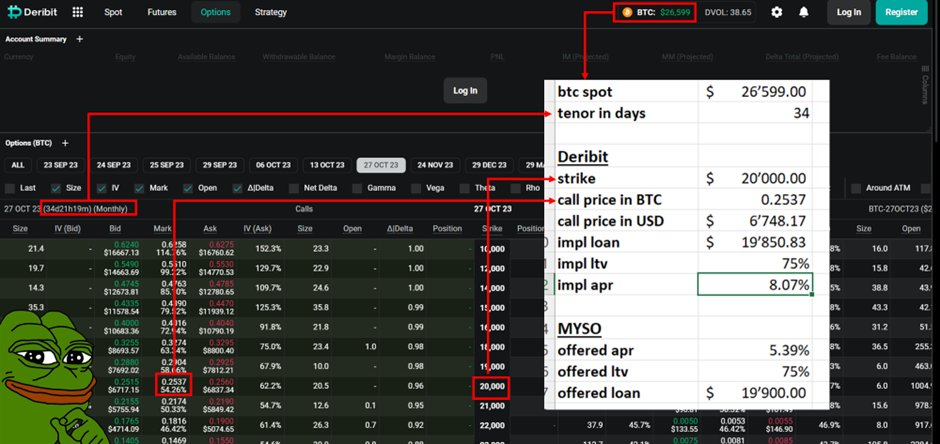Click the plus icon next to Account Summary
This screenshot has height=444, width=940.
pyautogui.click(x=80, y=39)
